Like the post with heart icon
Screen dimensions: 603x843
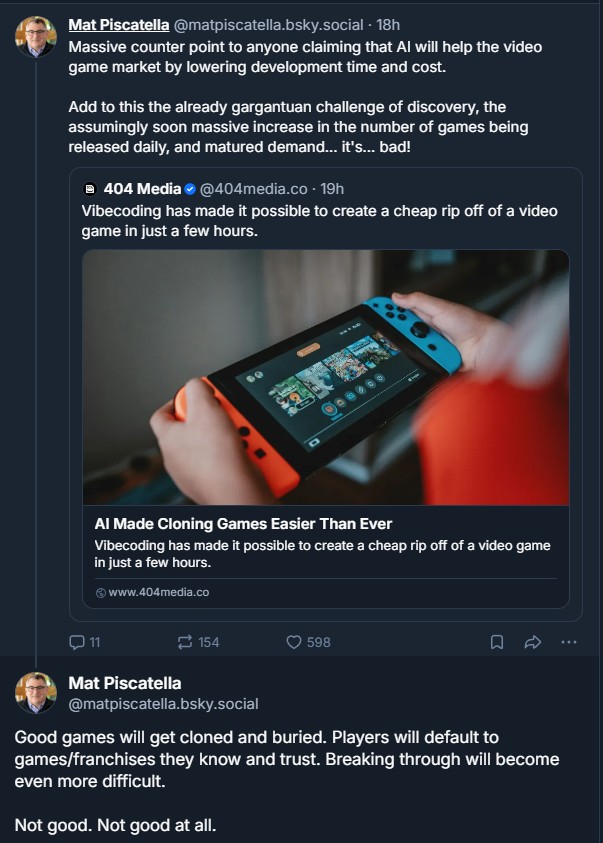click(293, 642)
